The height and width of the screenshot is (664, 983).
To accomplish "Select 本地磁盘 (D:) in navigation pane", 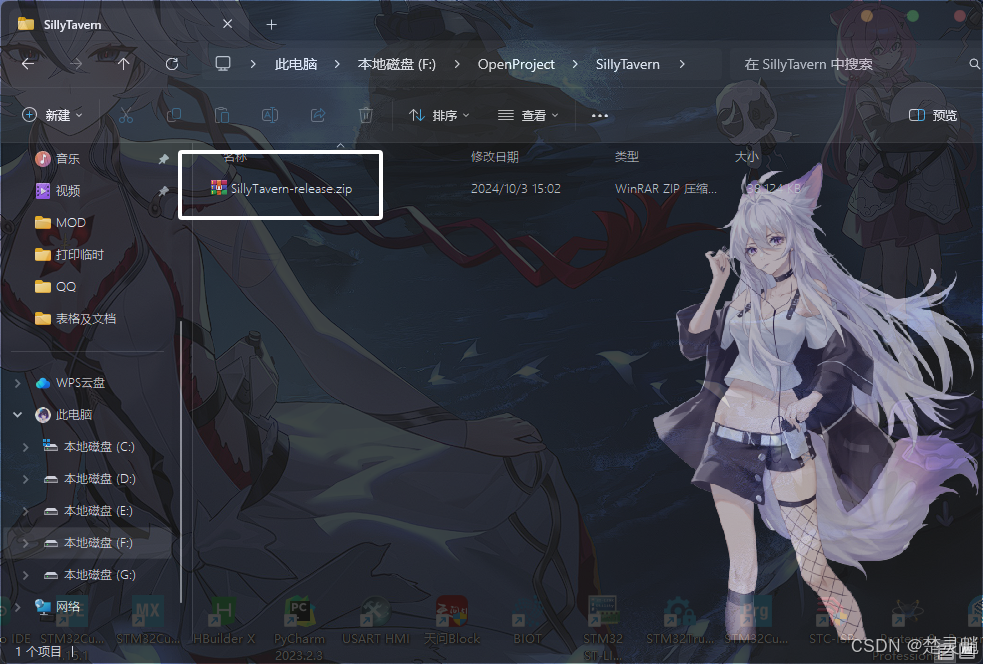I will point(88,478).
